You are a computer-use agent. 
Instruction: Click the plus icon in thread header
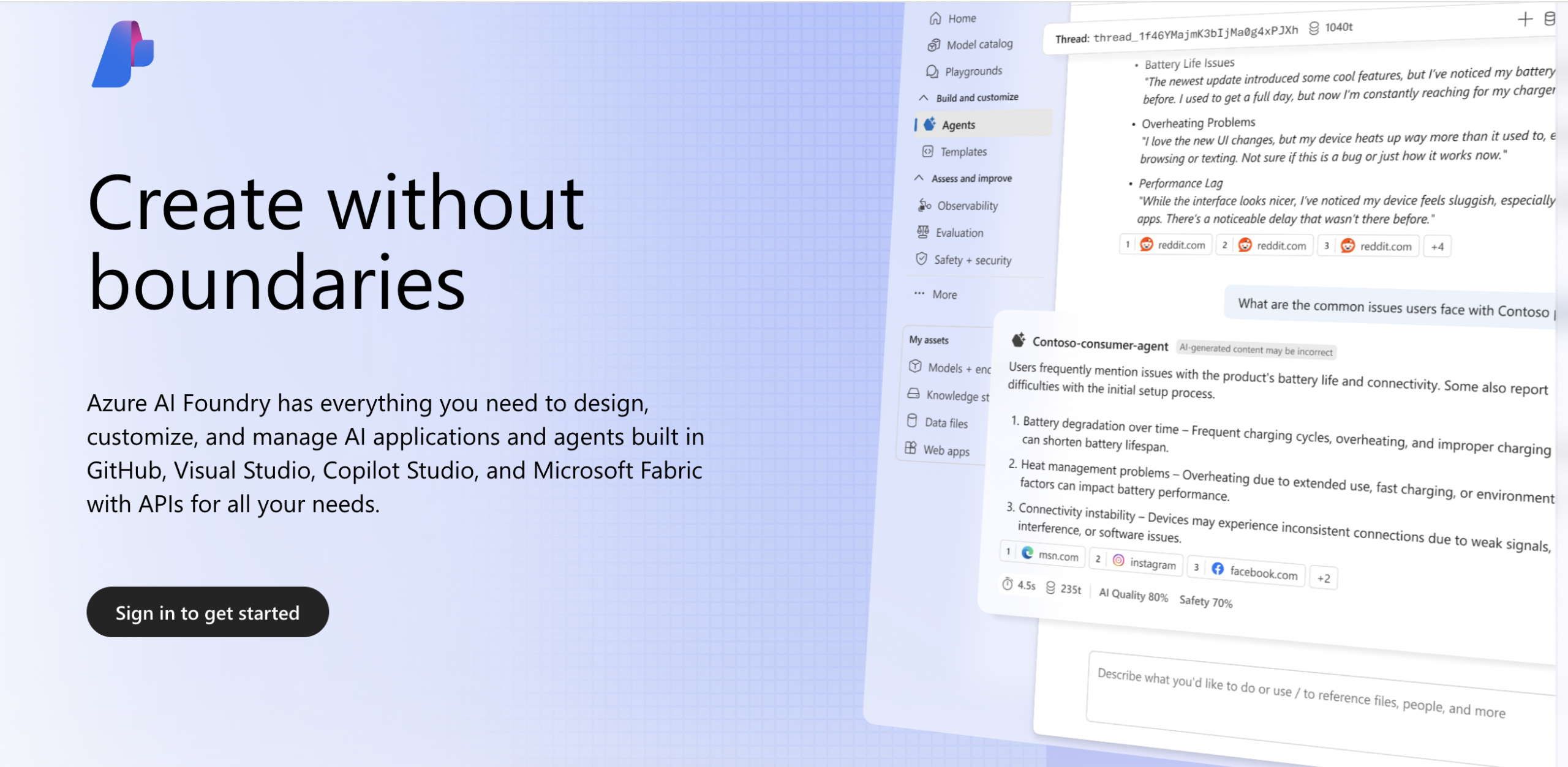[x=1525, y=20]
